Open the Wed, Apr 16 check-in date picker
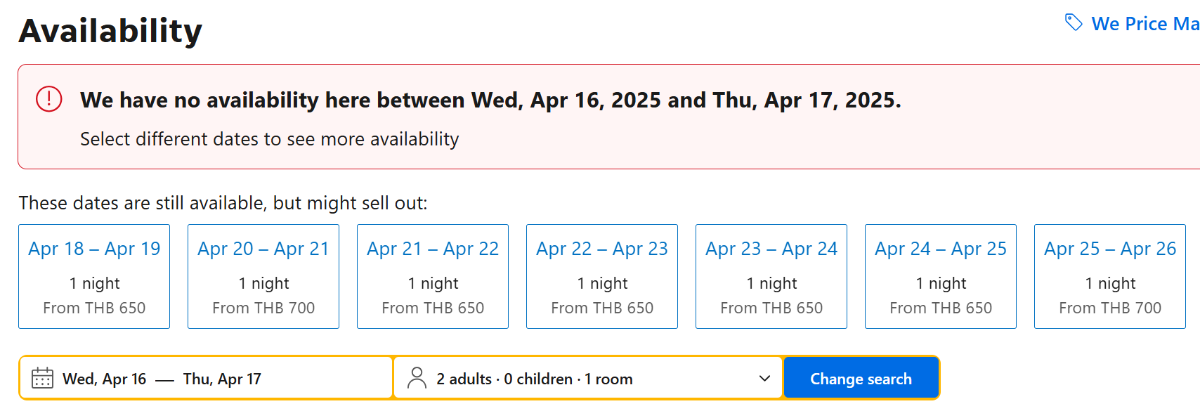 [x=104, y=379]
